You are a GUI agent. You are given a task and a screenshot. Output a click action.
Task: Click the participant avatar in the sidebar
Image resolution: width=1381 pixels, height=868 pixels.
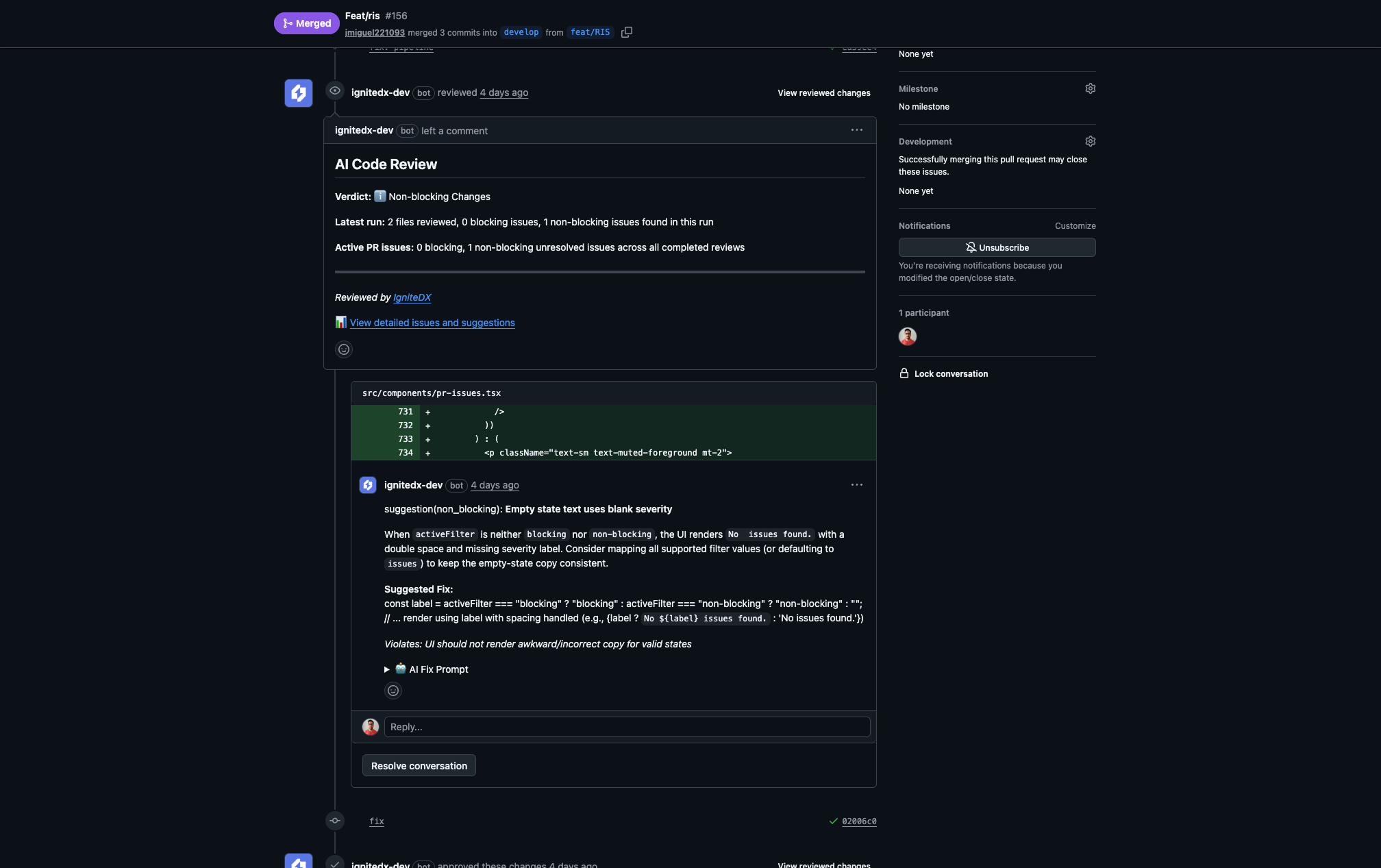click(908, 336)
